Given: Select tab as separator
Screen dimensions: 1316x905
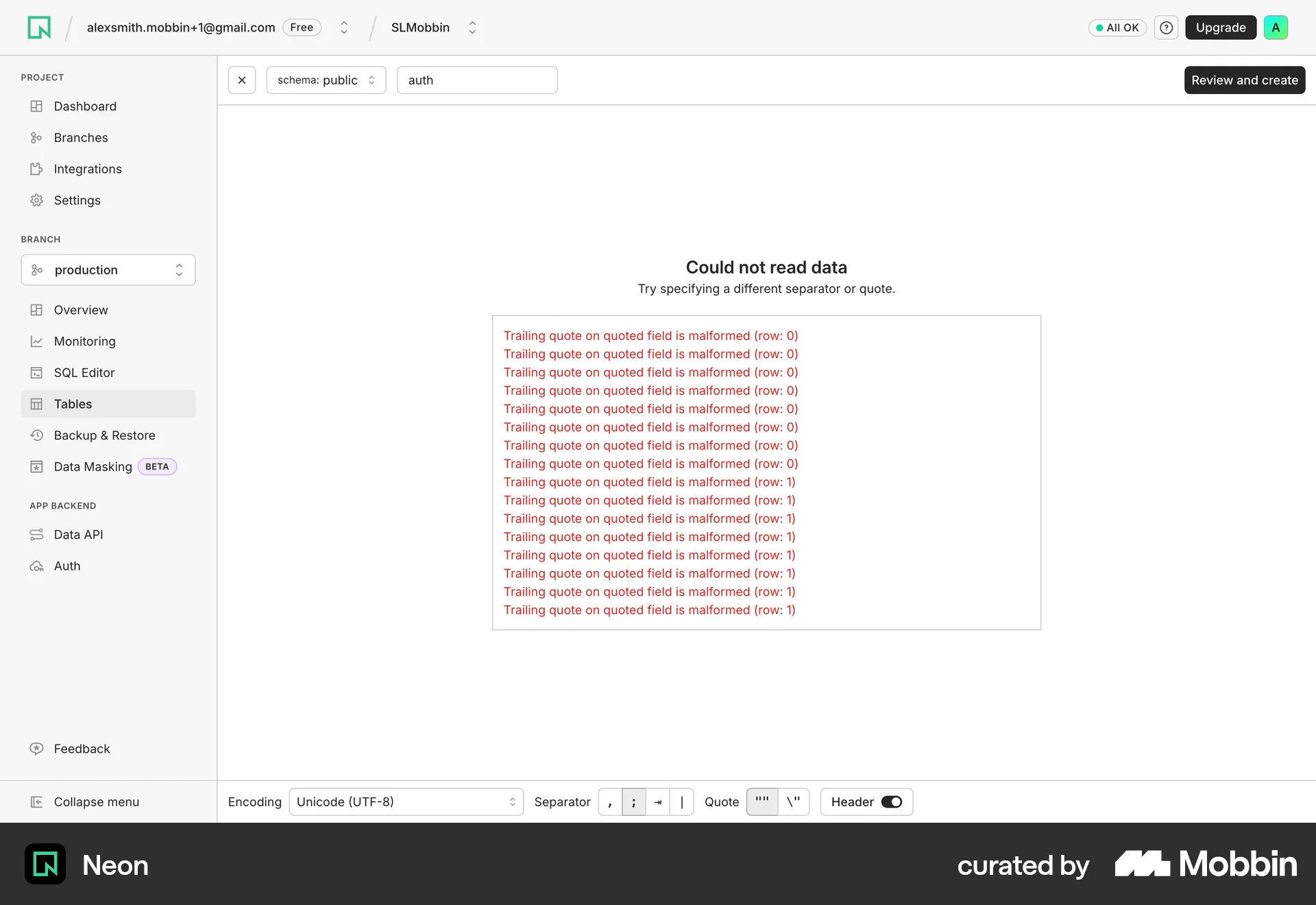Looking at the screenshot, I should point(658,802).
